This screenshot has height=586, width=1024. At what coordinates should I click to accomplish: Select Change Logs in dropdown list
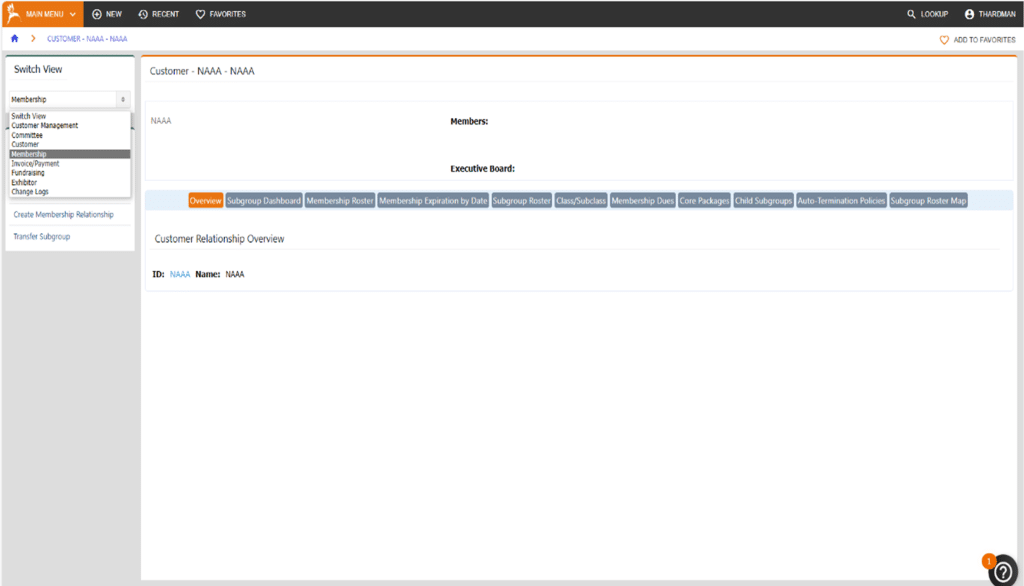[x=69, y=192]
